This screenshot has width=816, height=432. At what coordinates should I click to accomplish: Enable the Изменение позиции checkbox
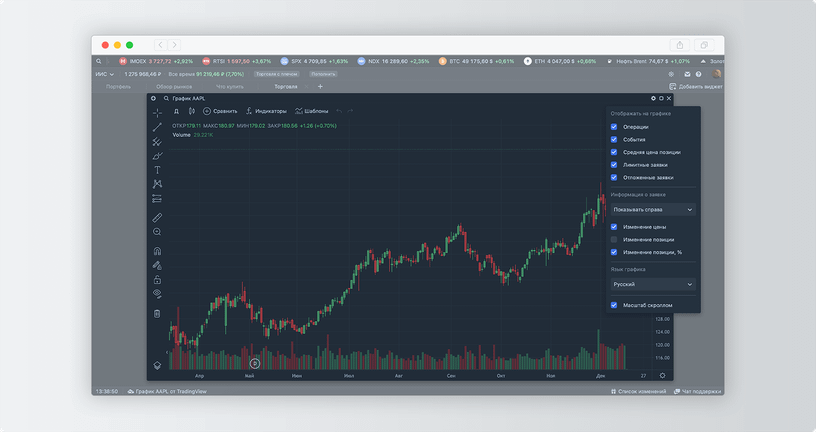coord(614,240)
